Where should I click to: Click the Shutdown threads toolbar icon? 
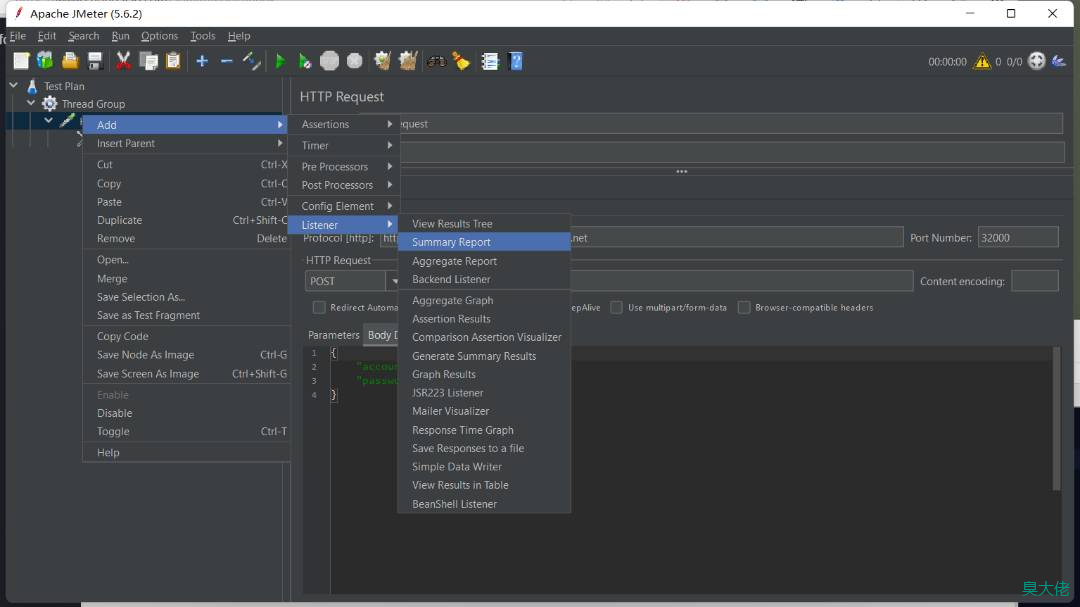click(355, 61)
